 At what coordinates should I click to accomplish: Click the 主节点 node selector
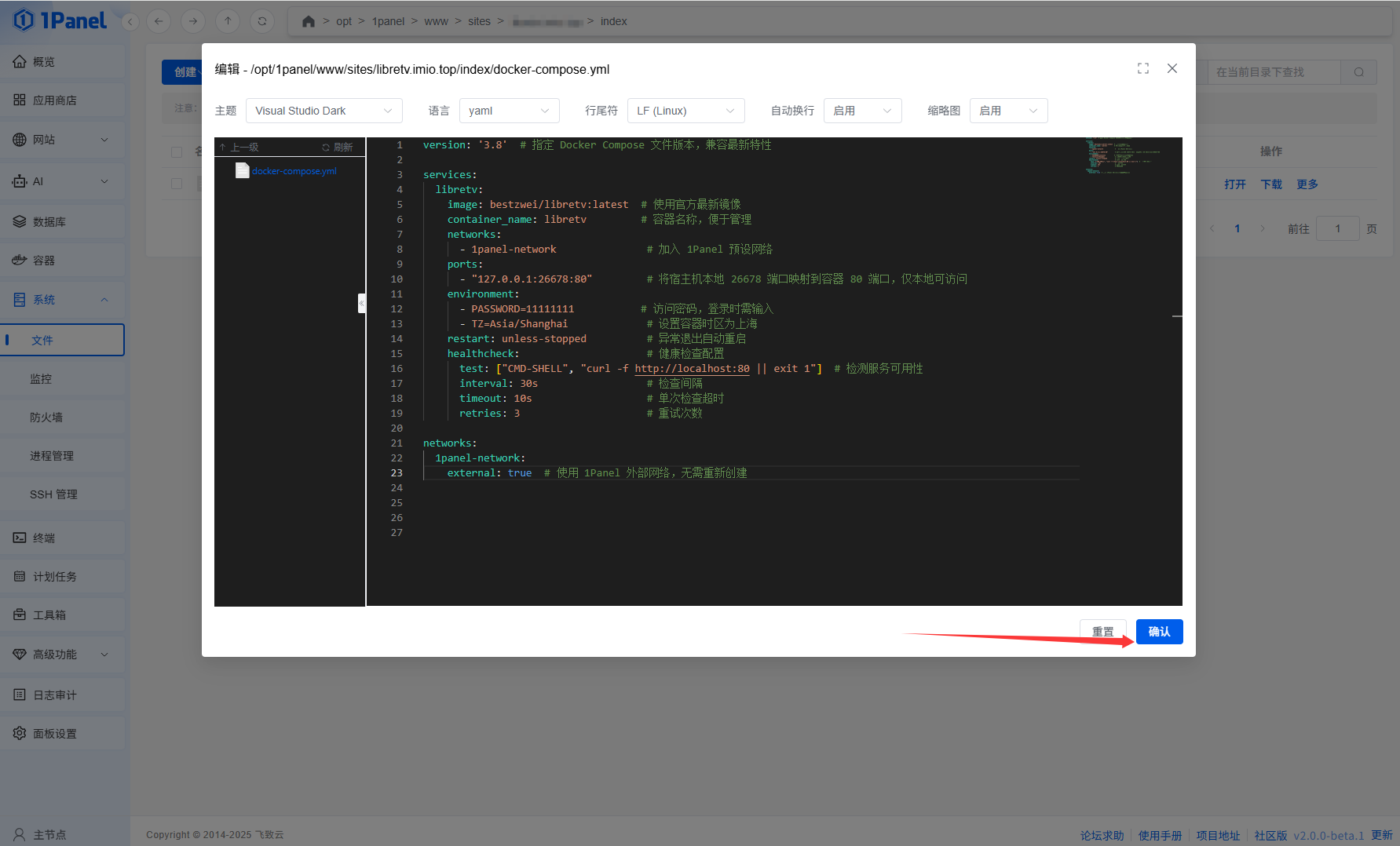tap(41, 834)
